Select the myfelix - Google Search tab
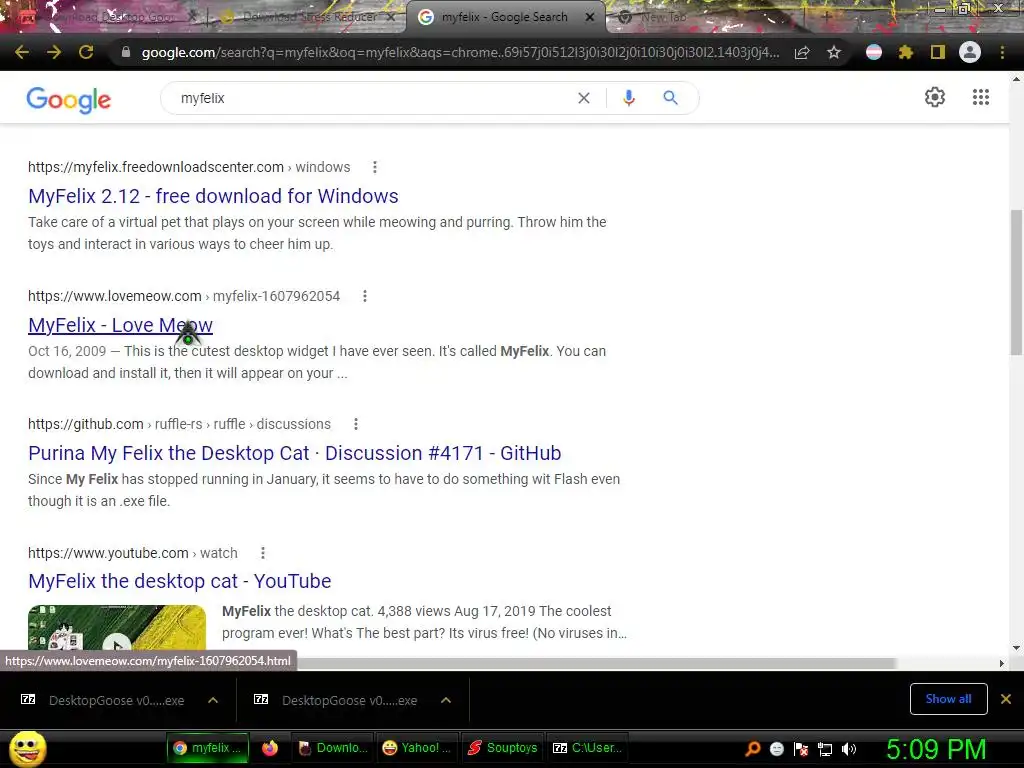 pos(504,17)
